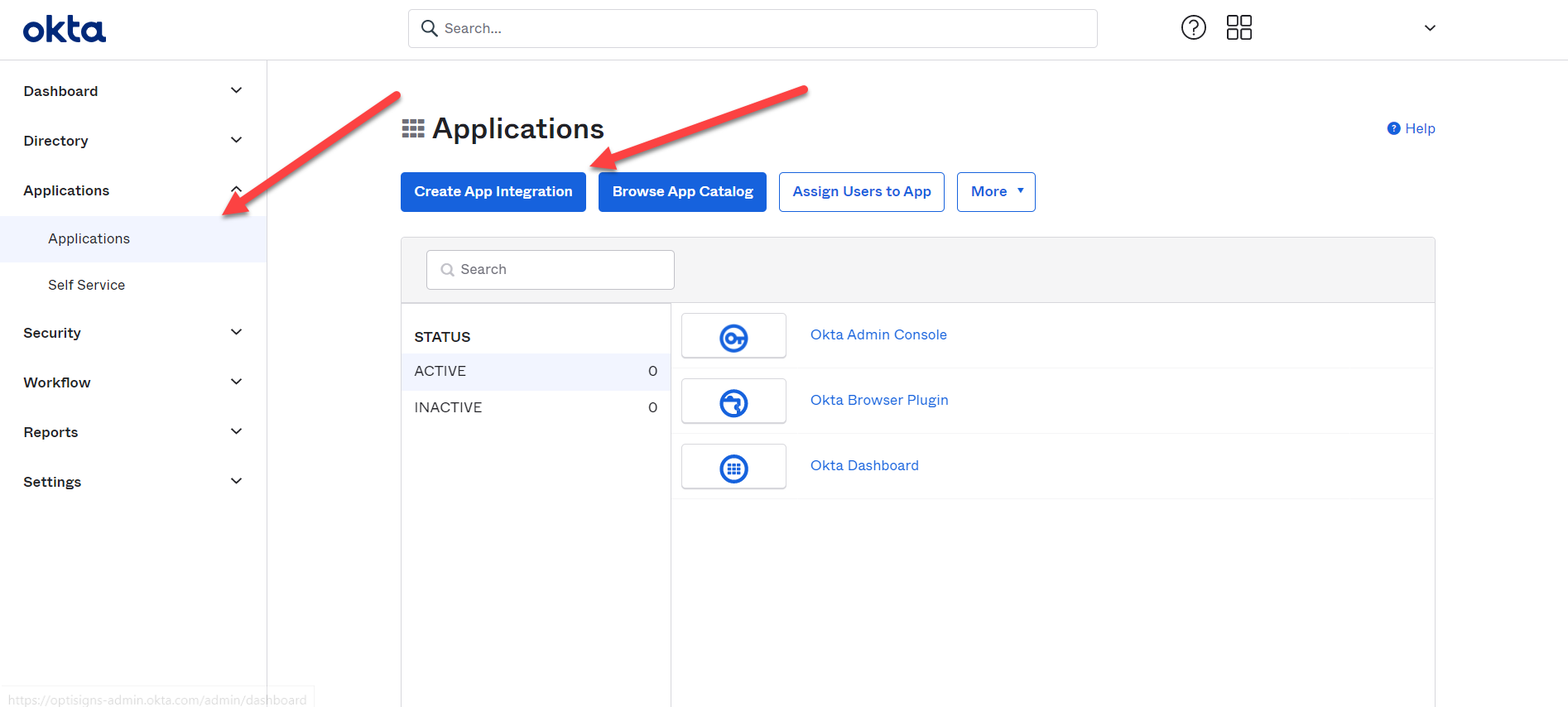Image resolution: width=1568 pixels, height=707 pixels.
Task: Select the Applications sub-item in sidebar
Action: click(x=89, y=238)
